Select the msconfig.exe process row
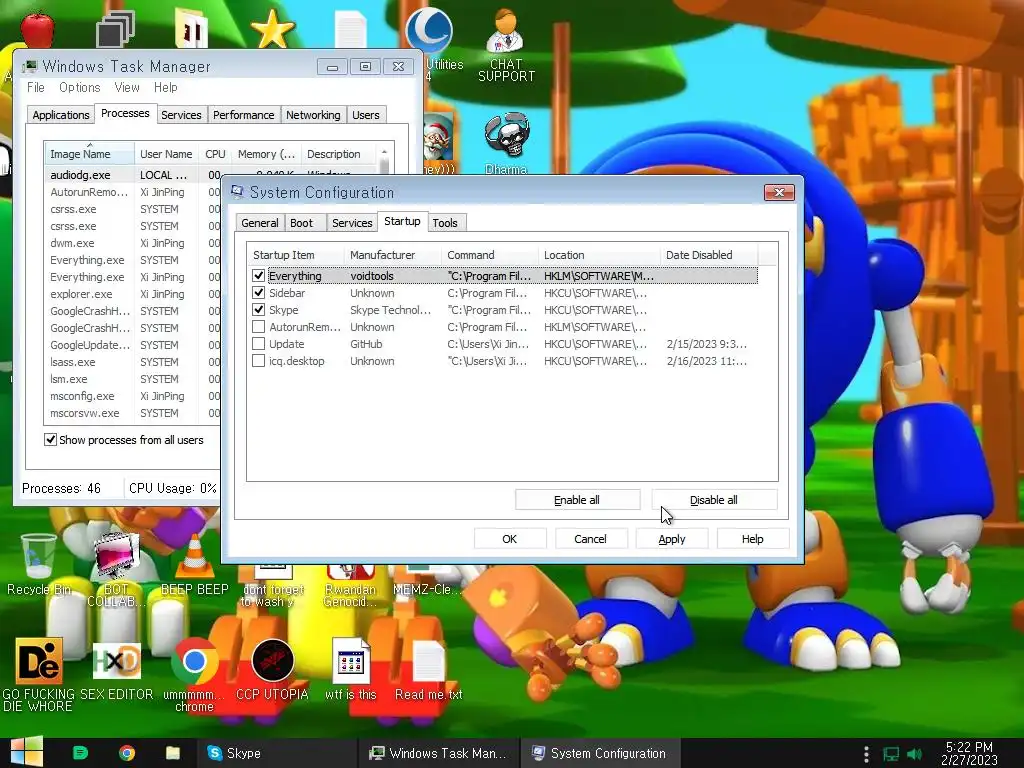1024x768 pixels. pyautogui.click(x=133, y=396)
